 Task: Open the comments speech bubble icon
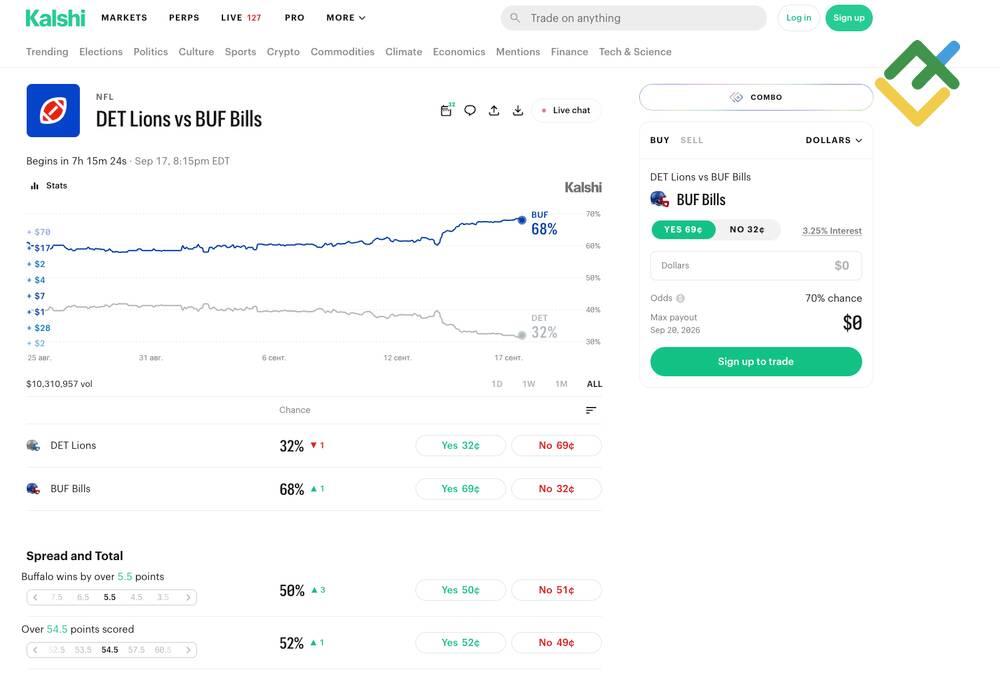[470, 110]
